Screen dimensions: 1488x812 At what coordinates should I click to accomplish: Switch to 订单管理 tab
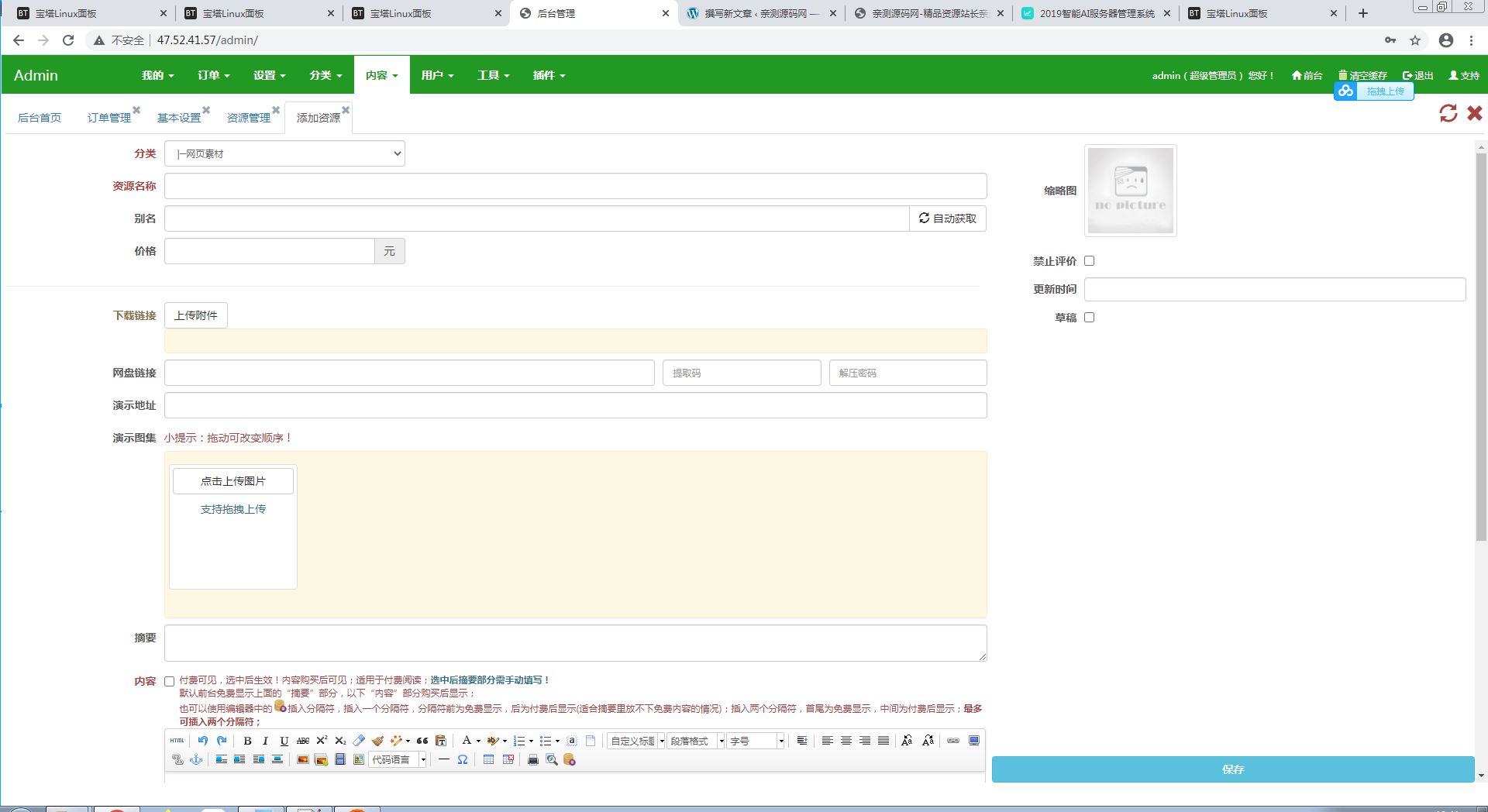pyautogui.click(x=109, y=118)
